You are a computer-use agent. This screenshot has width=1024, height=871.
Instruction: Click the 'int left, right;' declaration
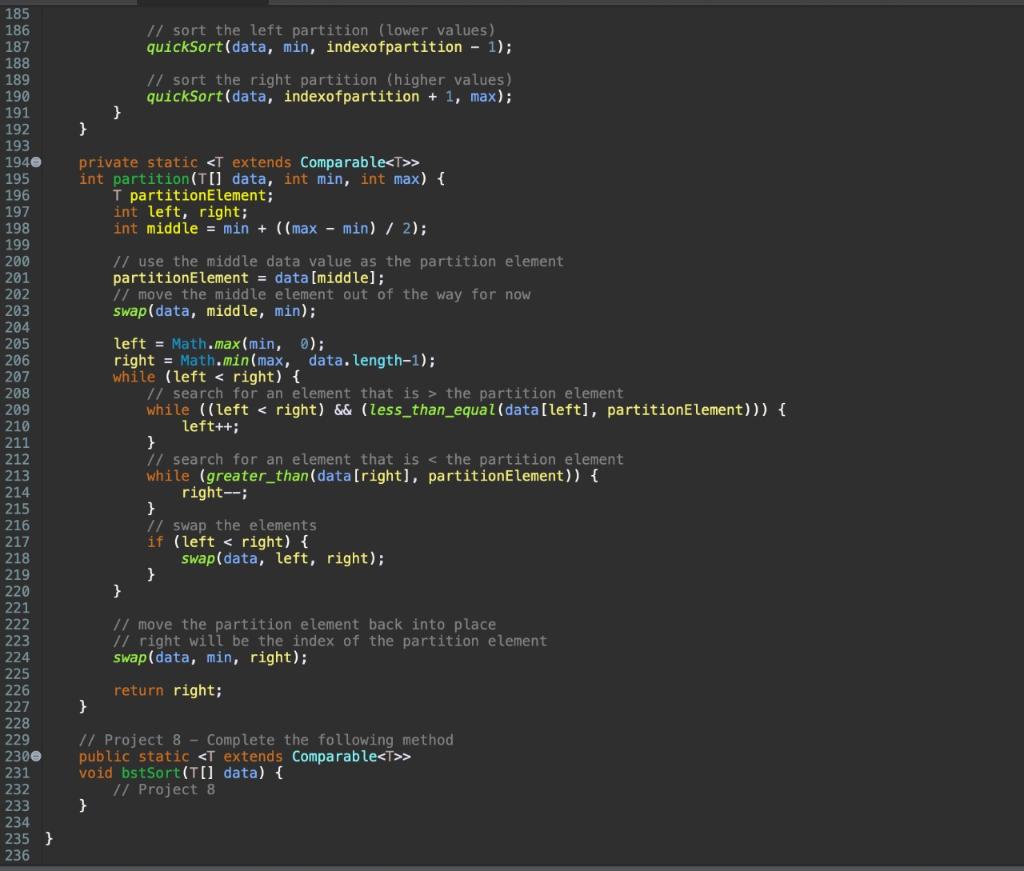[180, 212]
